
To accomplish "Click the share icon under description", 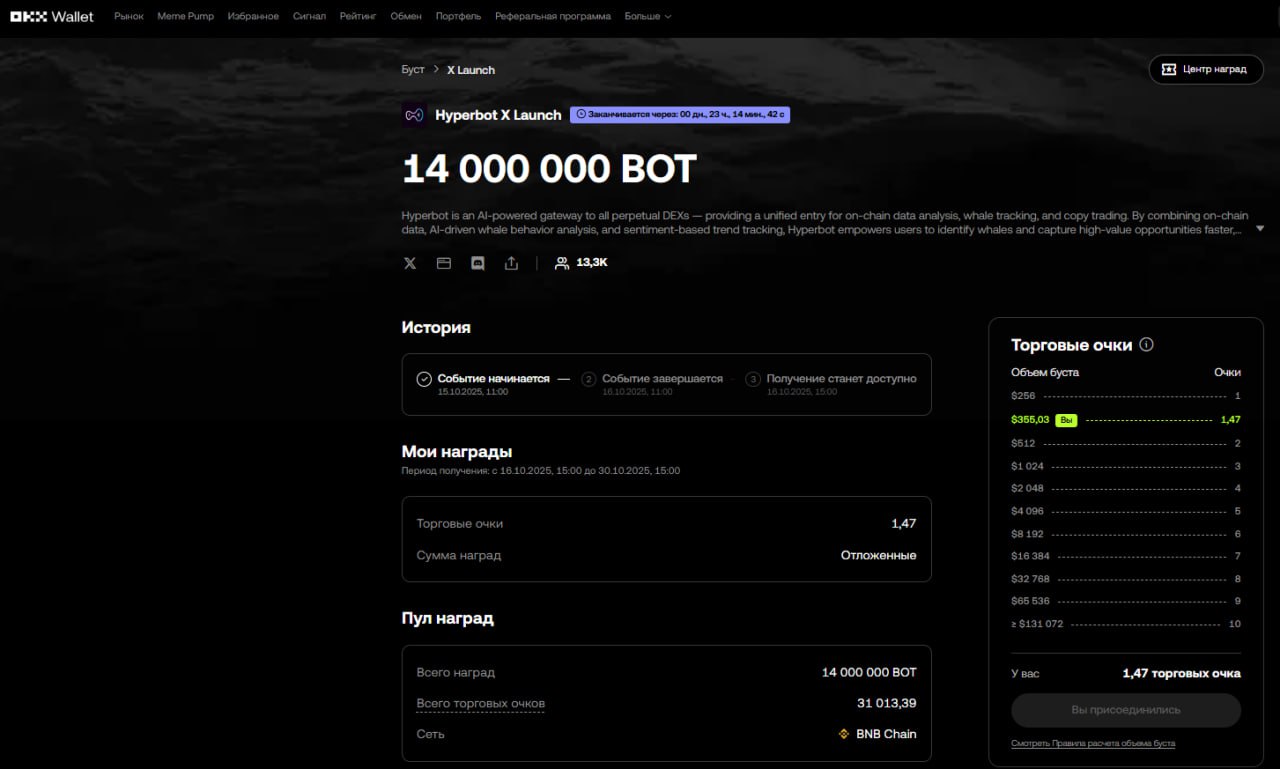I will coord(511,263).
